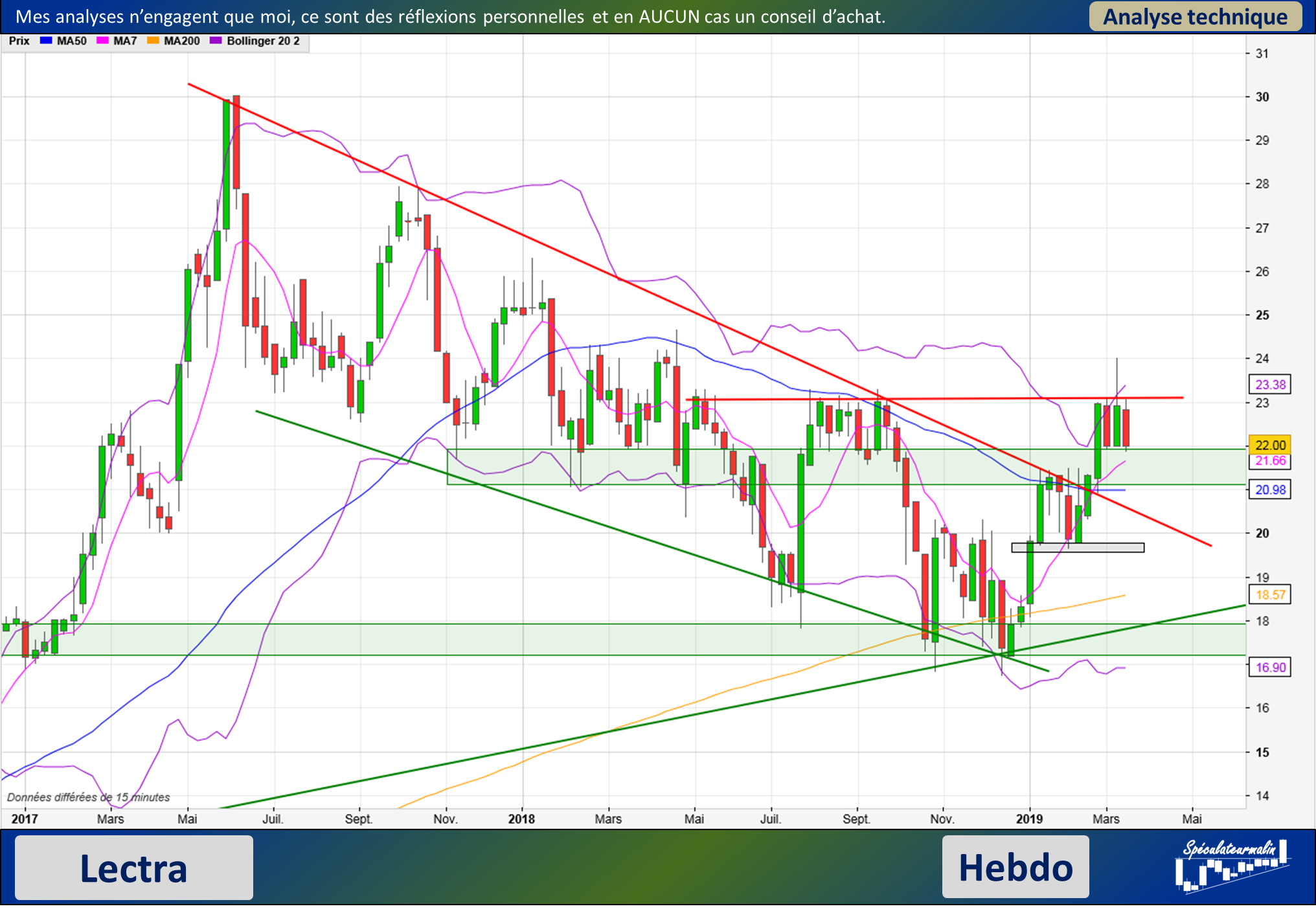This screenshot has width=1316, height=913.
Task: Click the Bollinger 20 2 legend label
Action: [x=263, y=41]
